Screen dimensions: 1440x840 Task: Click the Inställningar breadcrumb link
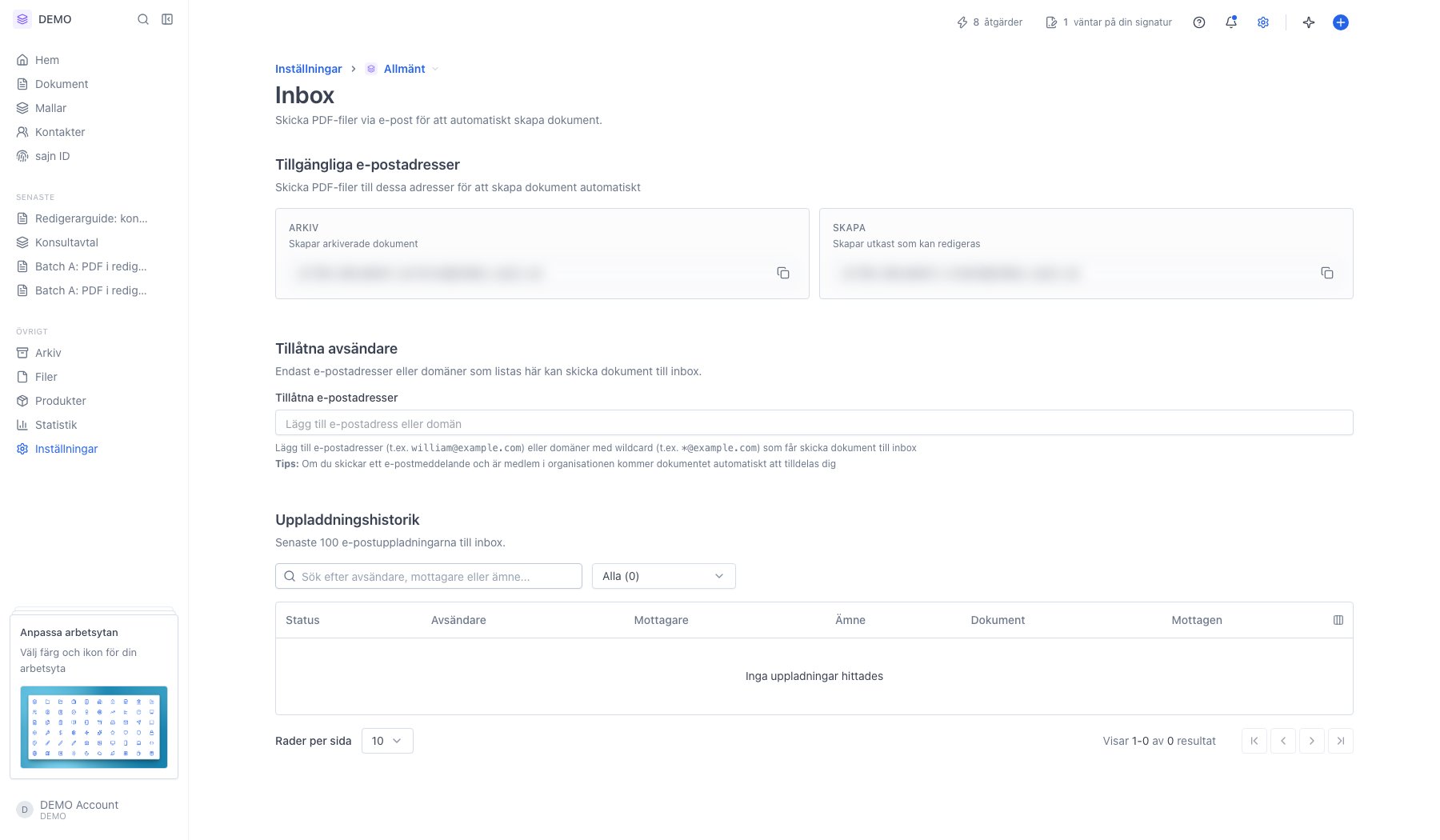(309, 69)
